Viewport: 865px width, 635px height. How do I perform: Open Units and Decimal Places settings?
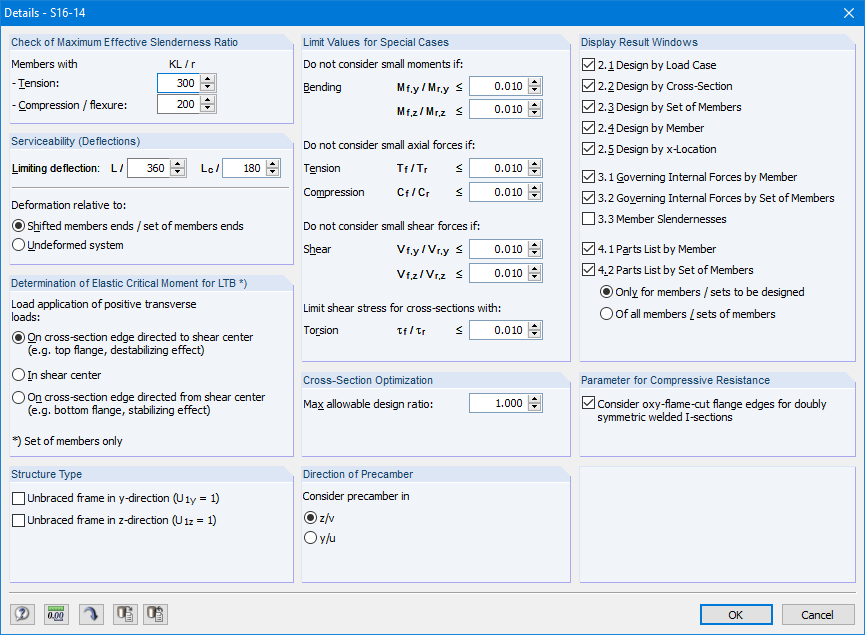point(56,614)
